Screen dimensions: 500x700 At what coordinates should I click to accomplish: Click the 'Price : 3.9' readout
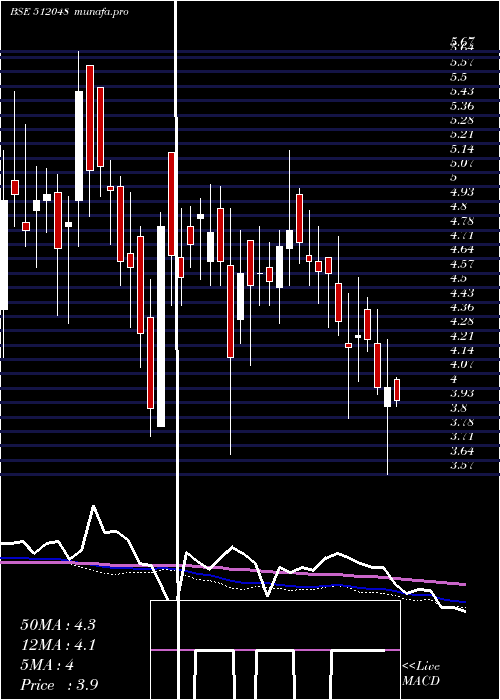(59, 685)
